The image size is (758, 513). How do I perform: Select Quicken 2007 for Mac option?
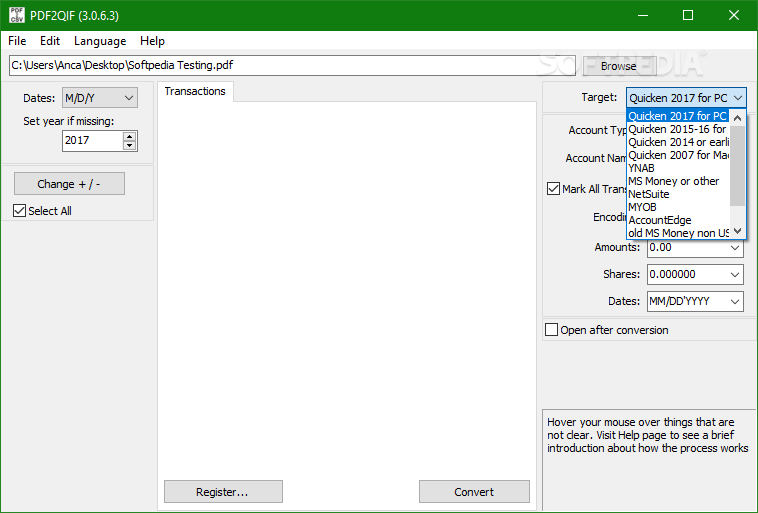[x=678, y=155]
